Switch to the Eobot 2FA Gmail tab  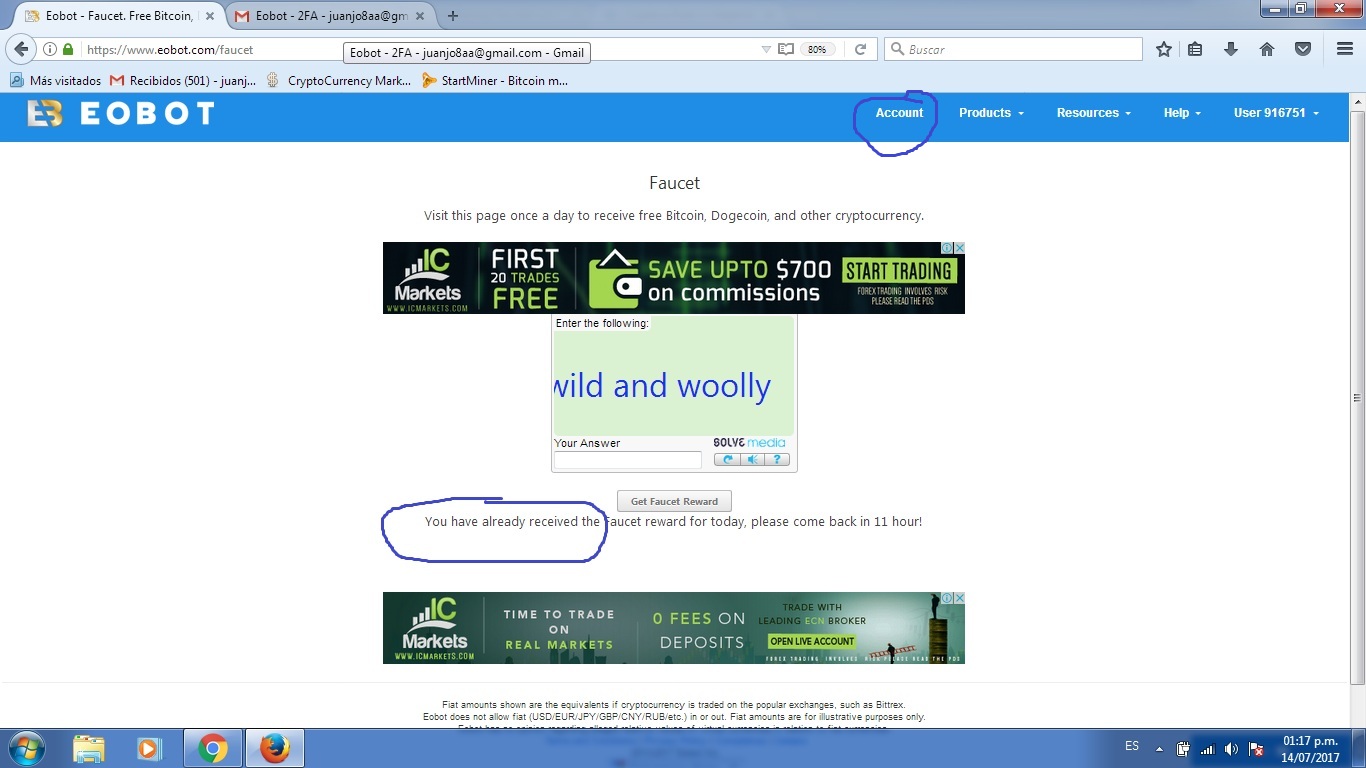[x=330, y=16]
